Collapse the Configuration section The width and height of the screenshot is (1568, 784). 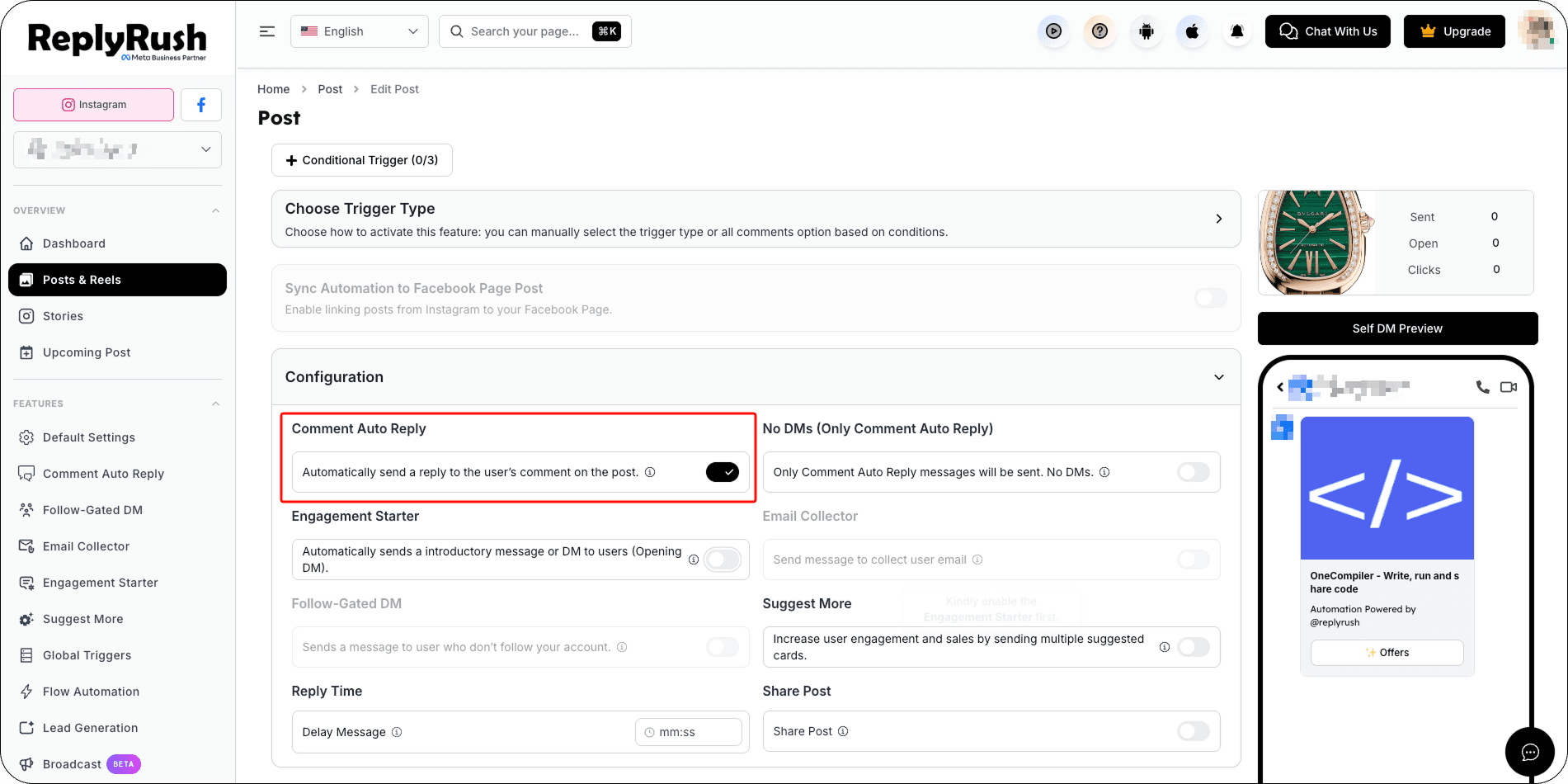click(1219, 377)
